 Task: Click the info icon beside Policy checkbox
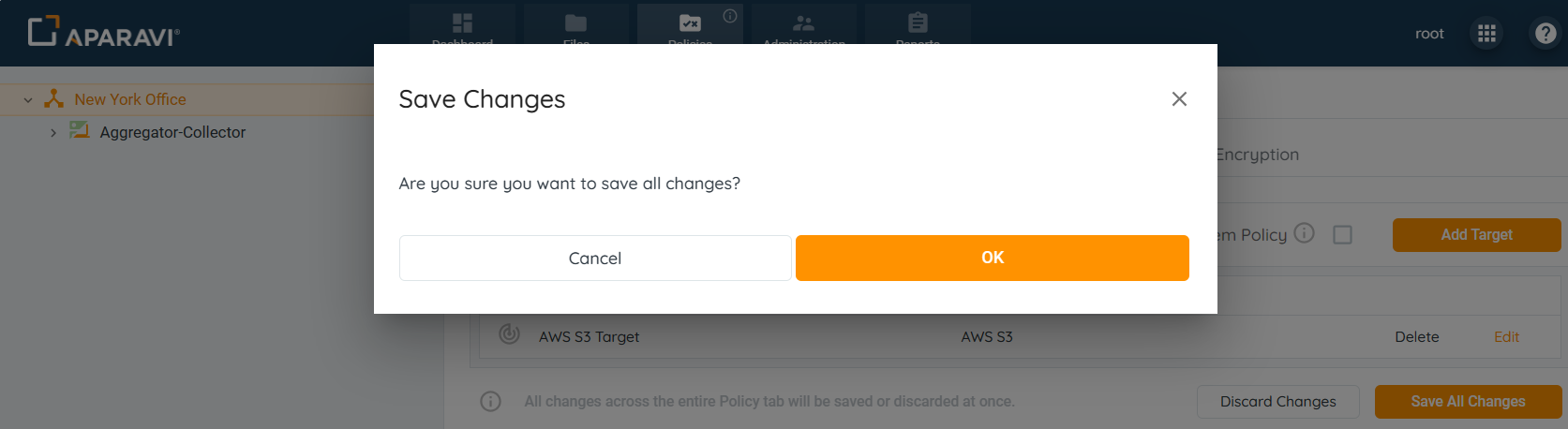tap(1304, 233)
